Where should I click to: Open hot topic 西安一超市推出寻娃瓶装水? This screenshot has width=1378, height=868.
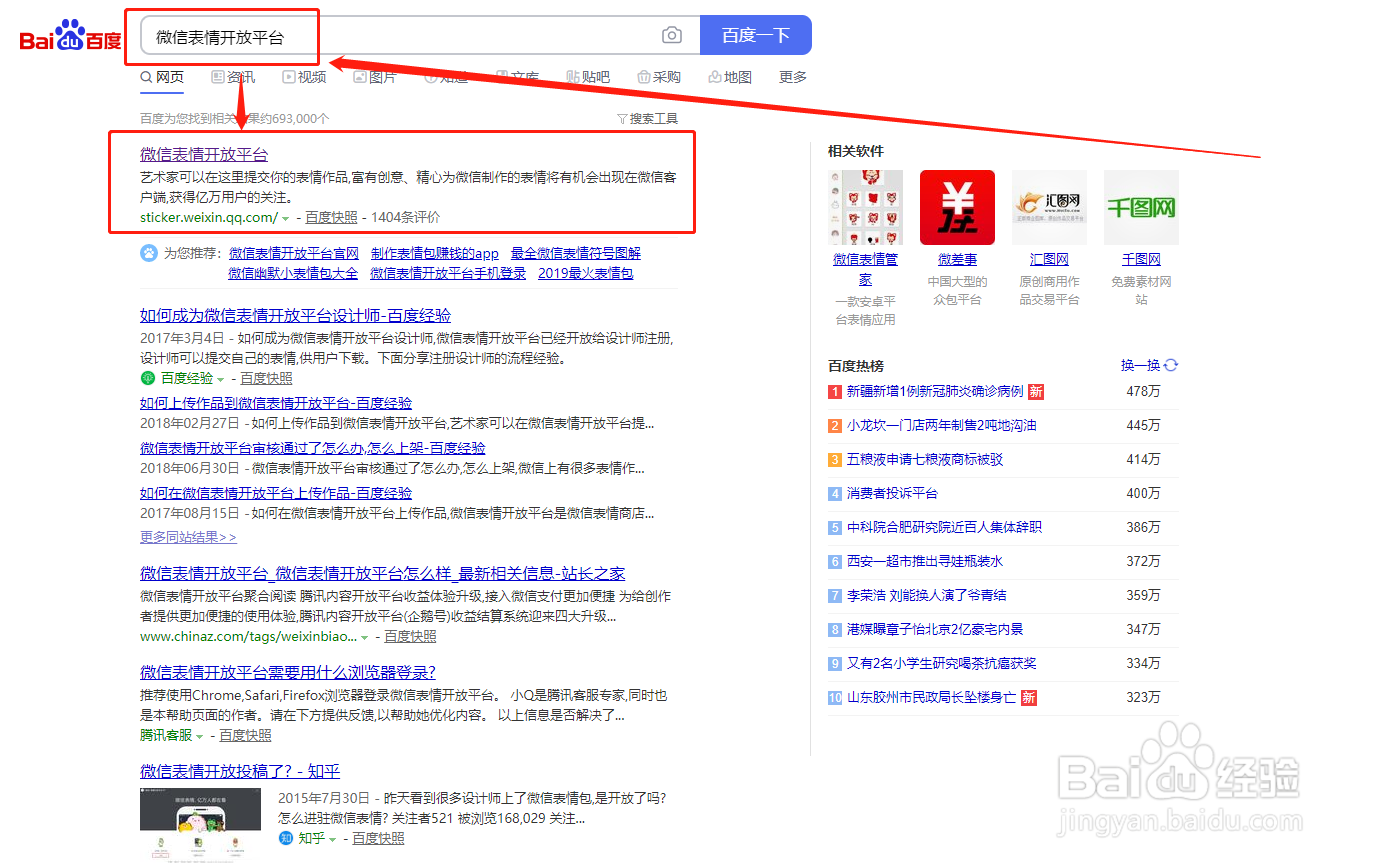[925, 561]
